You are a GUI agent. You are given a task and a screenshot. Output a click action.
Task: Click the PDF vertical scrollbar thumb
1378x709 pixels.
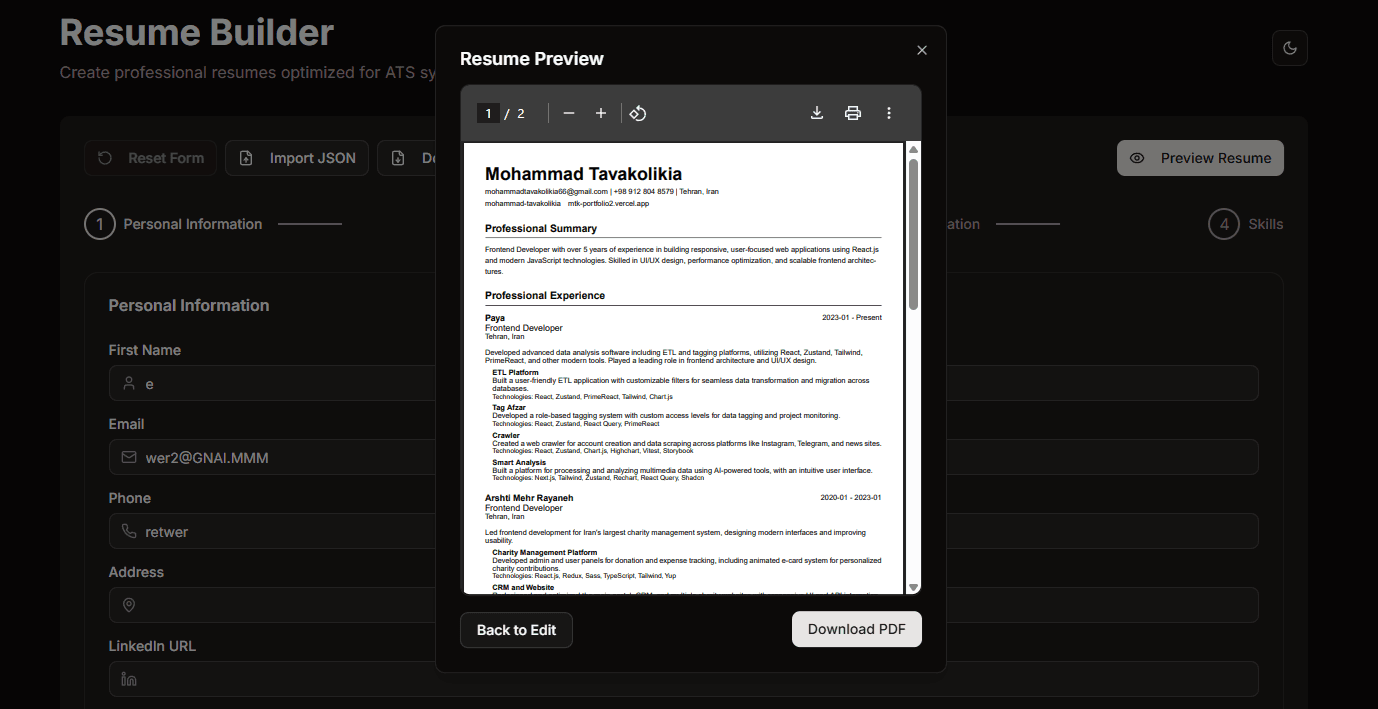click(x=913, y=234)
